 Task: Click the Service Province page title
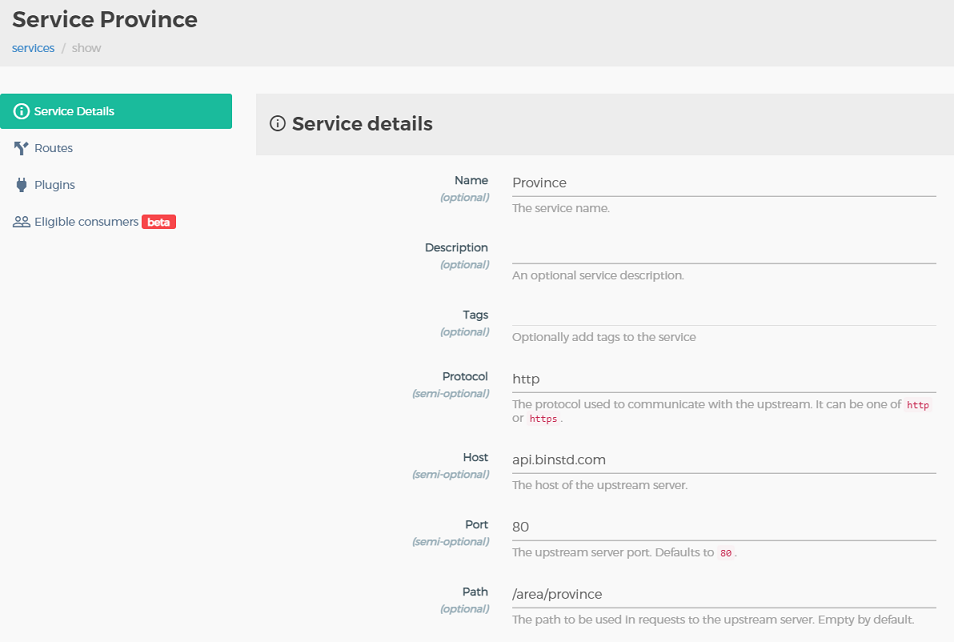[105, 19]
